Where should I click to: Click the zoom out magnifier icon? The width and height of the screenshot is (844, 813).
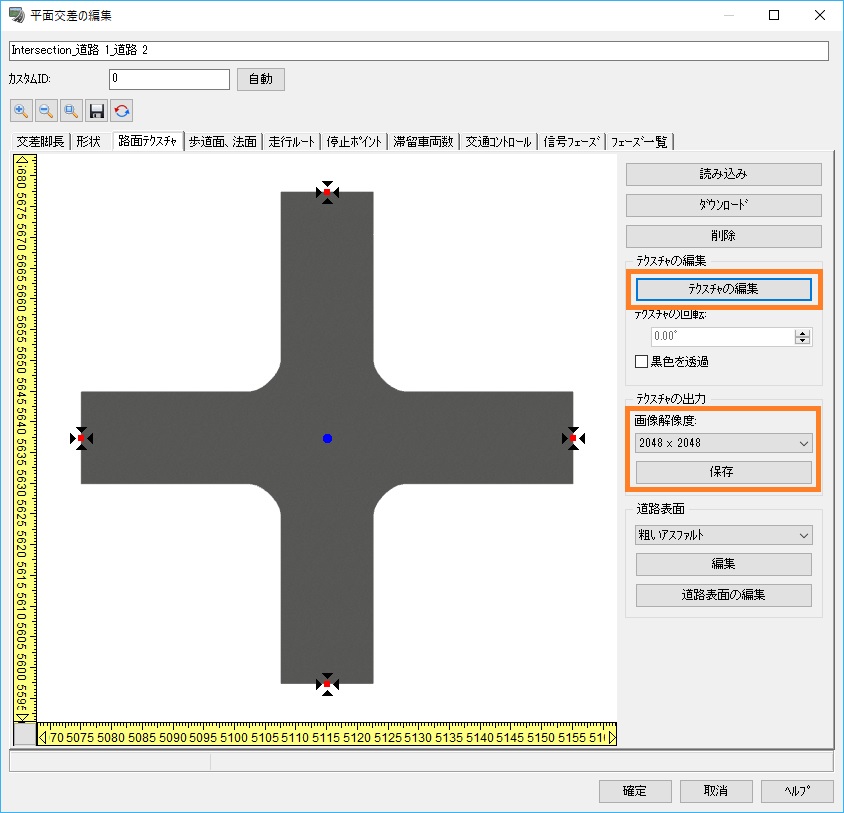[x=46, y=111]
